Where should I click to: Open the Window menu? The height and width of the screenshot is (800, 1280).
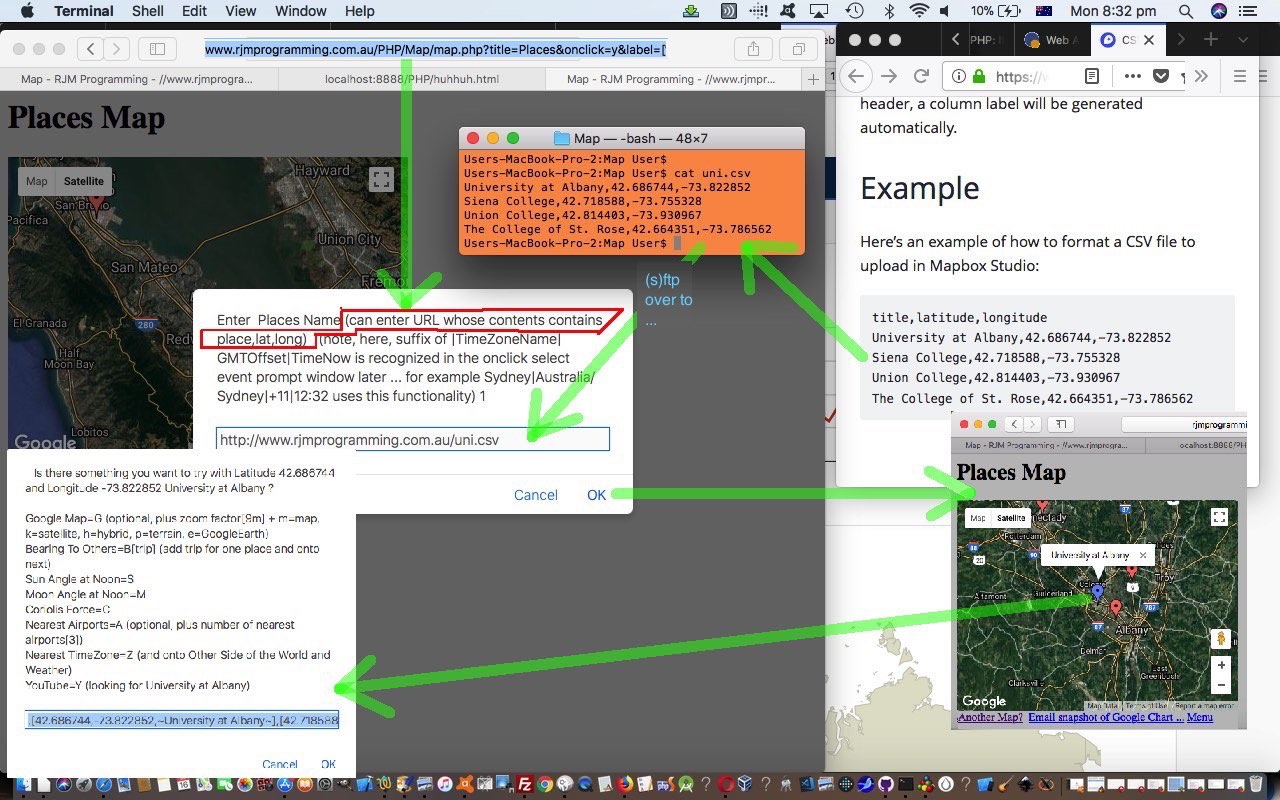pos(300,11)
